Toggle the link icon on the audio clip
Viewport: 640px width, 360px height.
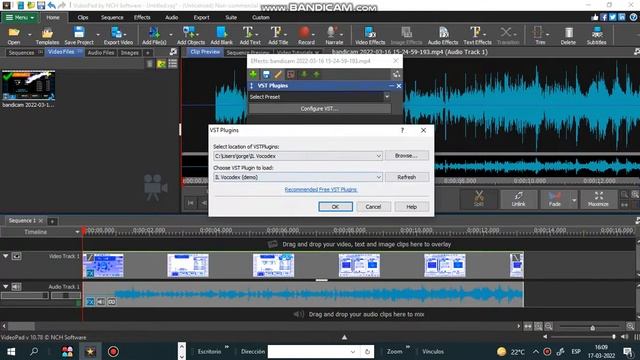tap(111, 302)
